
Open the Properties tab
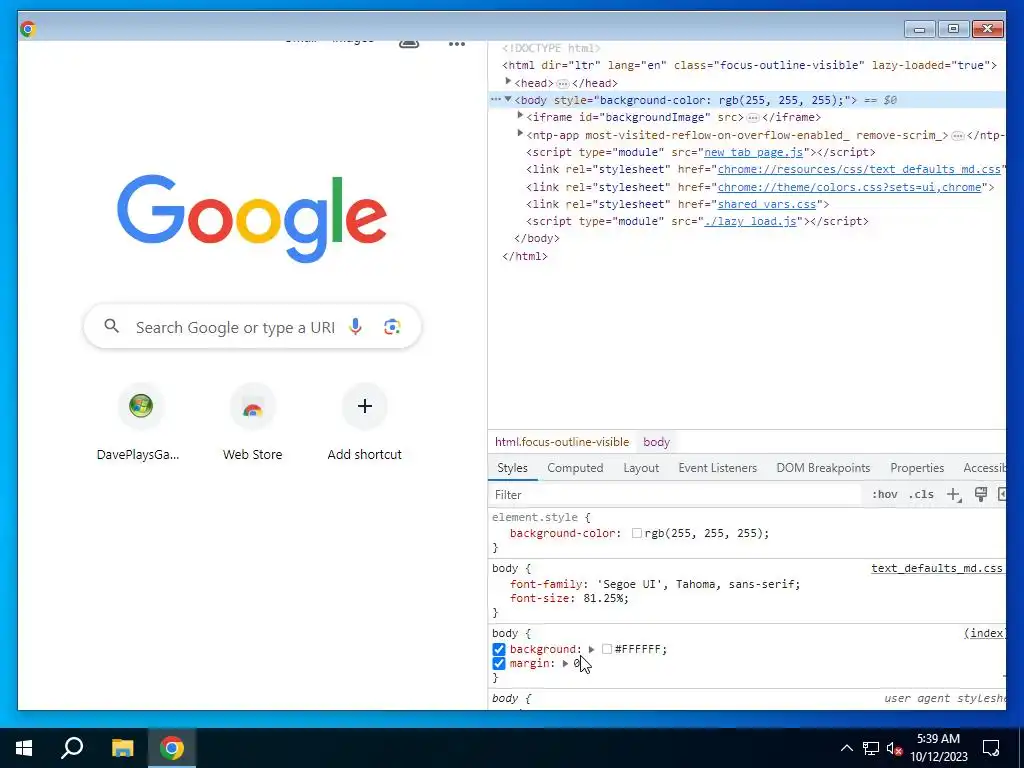coord(917,468)
